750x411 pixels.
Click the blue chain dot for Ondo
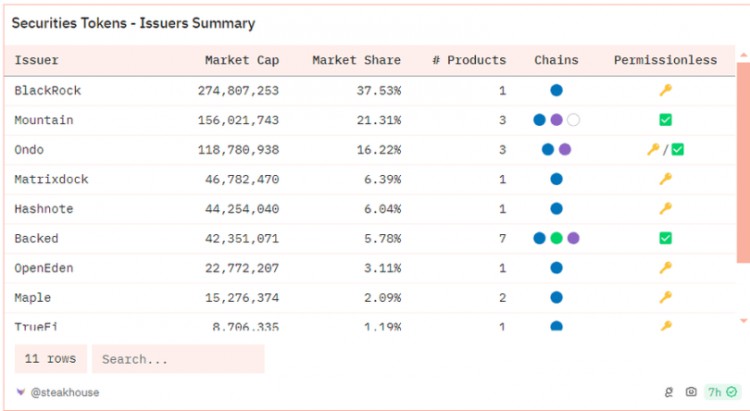click(548, 149)
